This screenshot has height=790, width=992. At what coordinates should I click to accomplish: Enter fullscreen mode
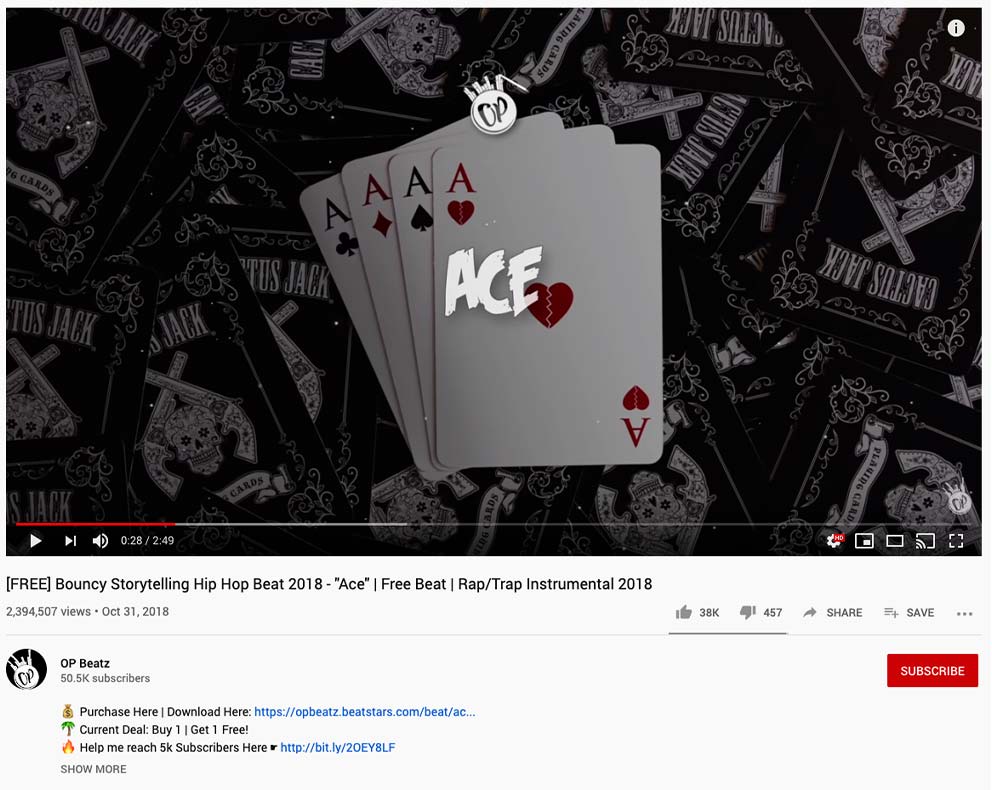point(956,541)
